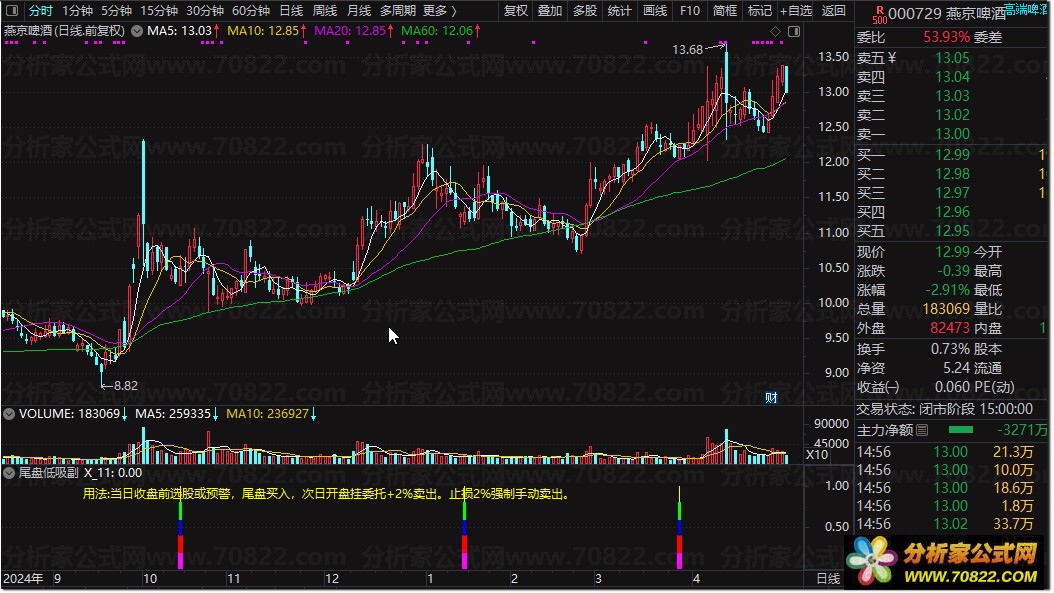
Task: Click 交易状态 闭市阶段 status line
Action: pyautogui.click(x=944, y=409)
